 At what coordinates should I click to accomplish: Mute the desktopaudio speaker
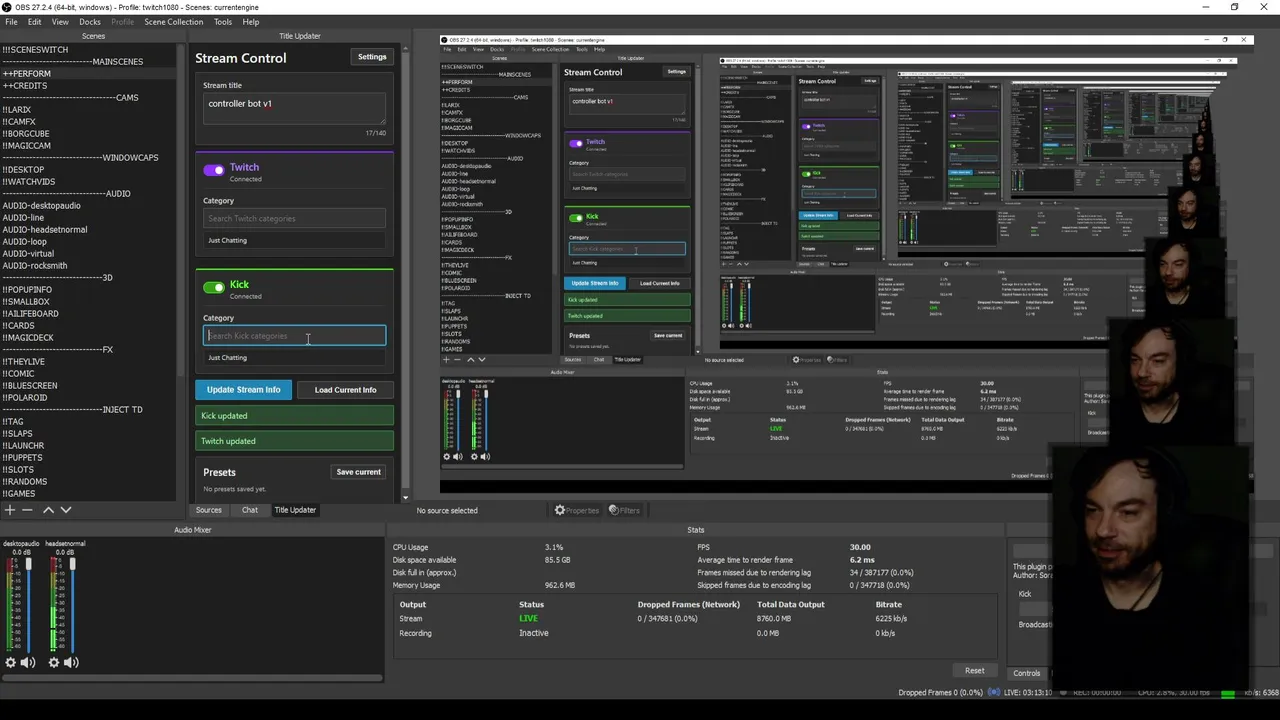point(28,662)
